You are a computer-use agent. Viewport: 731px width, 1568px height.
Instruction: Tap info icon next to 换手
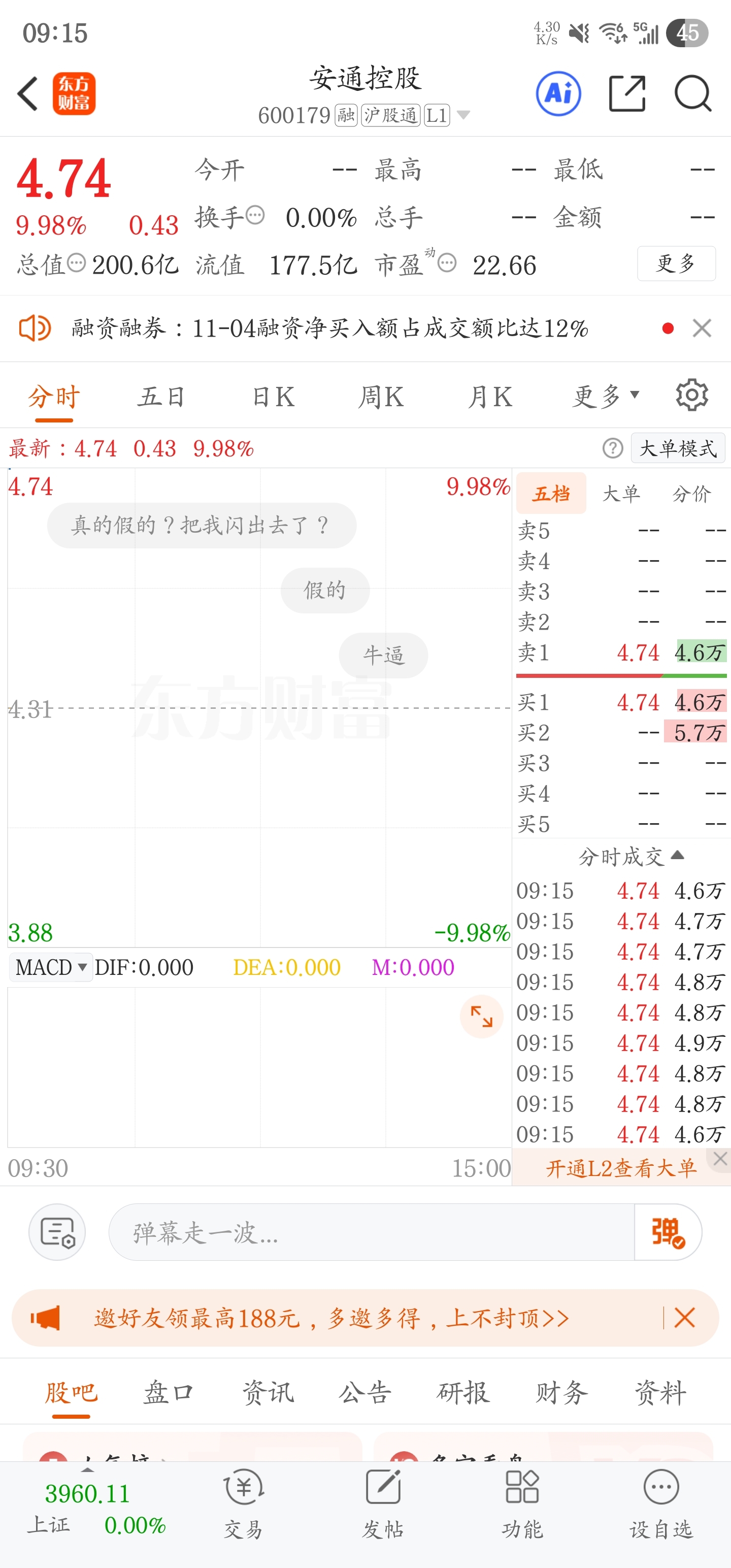pyautogui.click(x=256, y=215)
